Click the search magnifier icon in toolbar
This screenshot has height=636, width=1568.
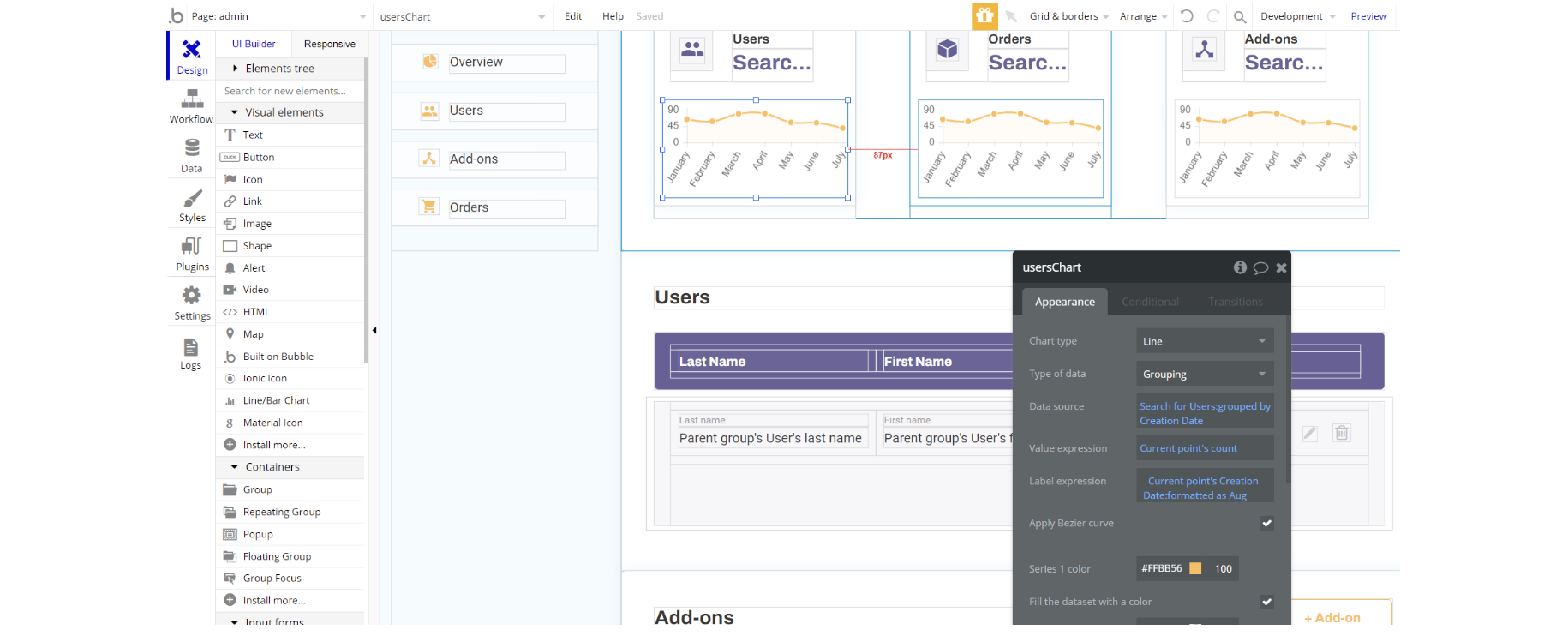pos(1239,16)
